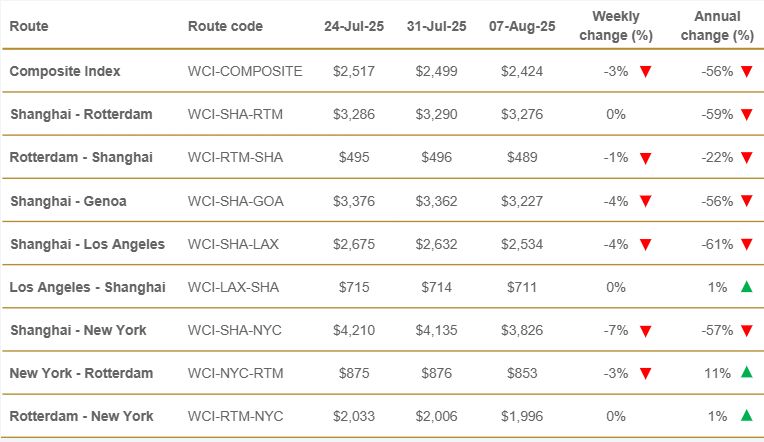Select the Route column header
Image resolution: width=764 pixels, height=442 pixels.
[29, 26]
